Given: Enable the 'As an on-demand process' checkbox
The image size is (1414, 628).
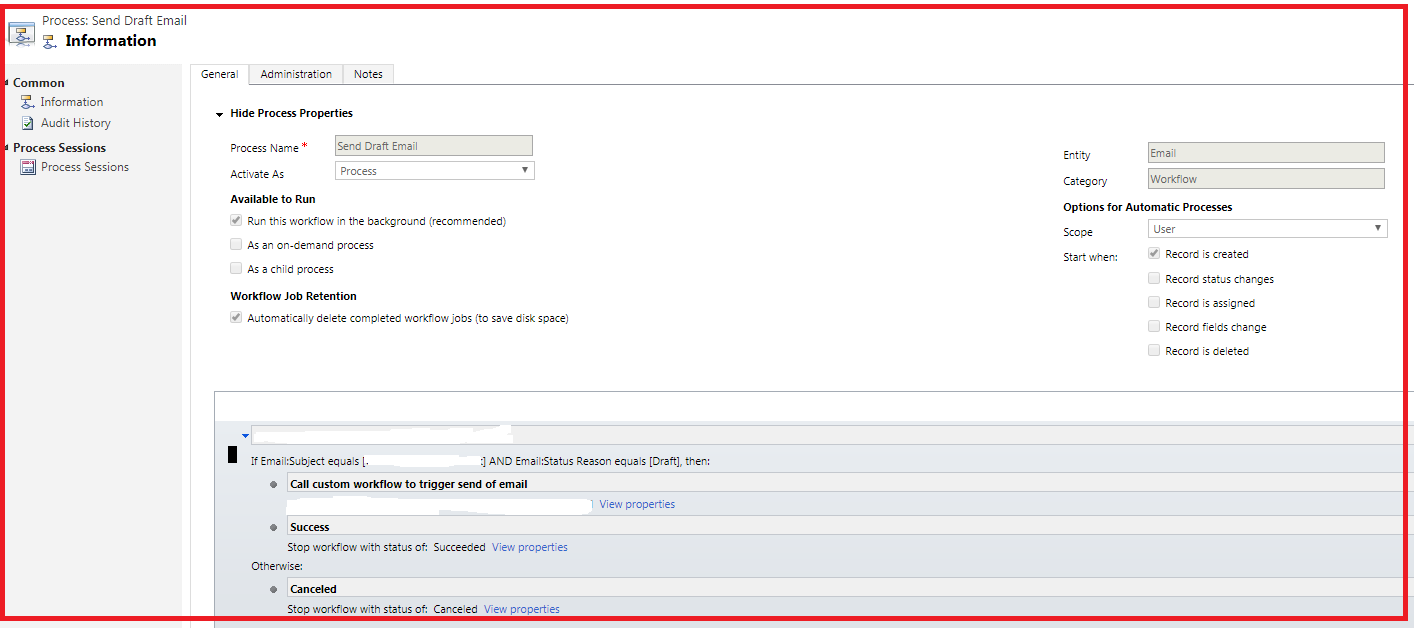Looking at the screenshot, I should [x=236, y=243].
